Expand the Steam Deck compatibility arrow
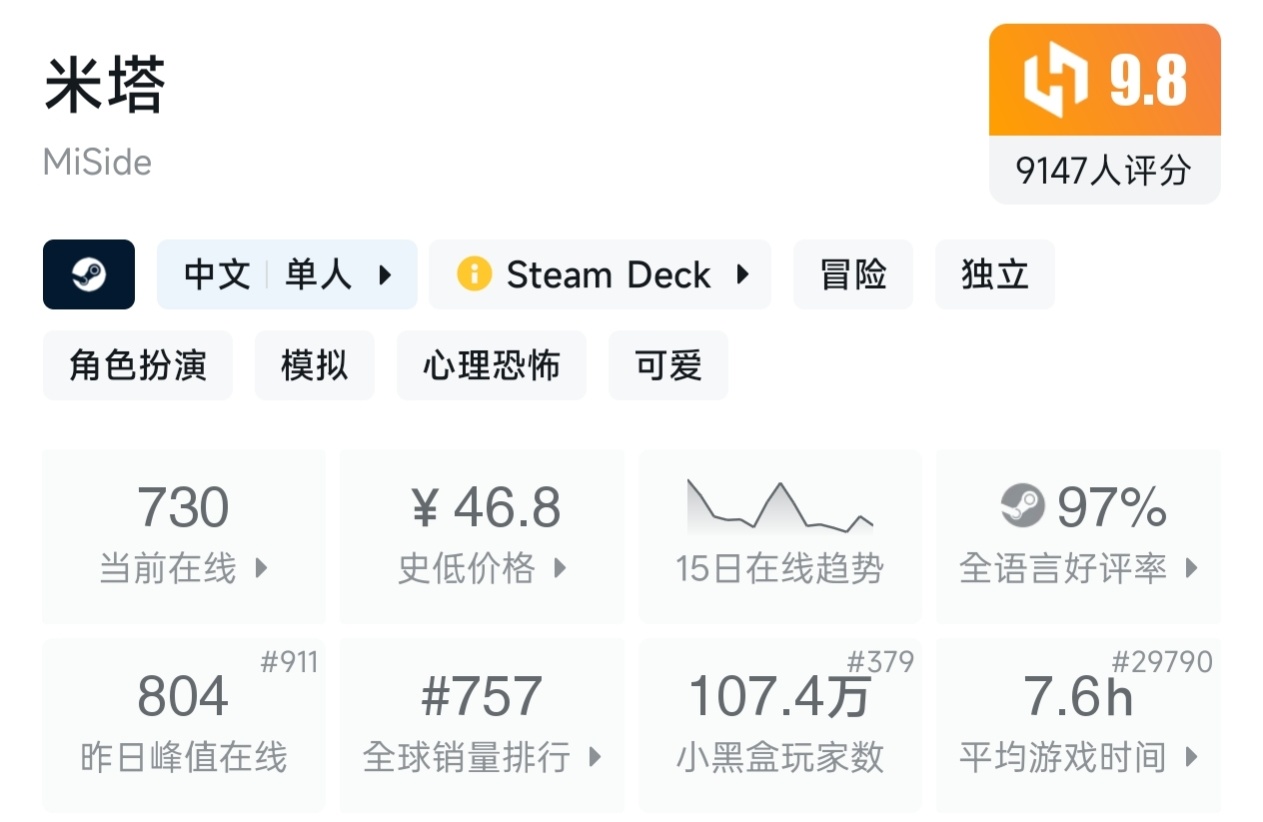Image resolution: width=1263 pixels, height=822 pixels. 742,274
